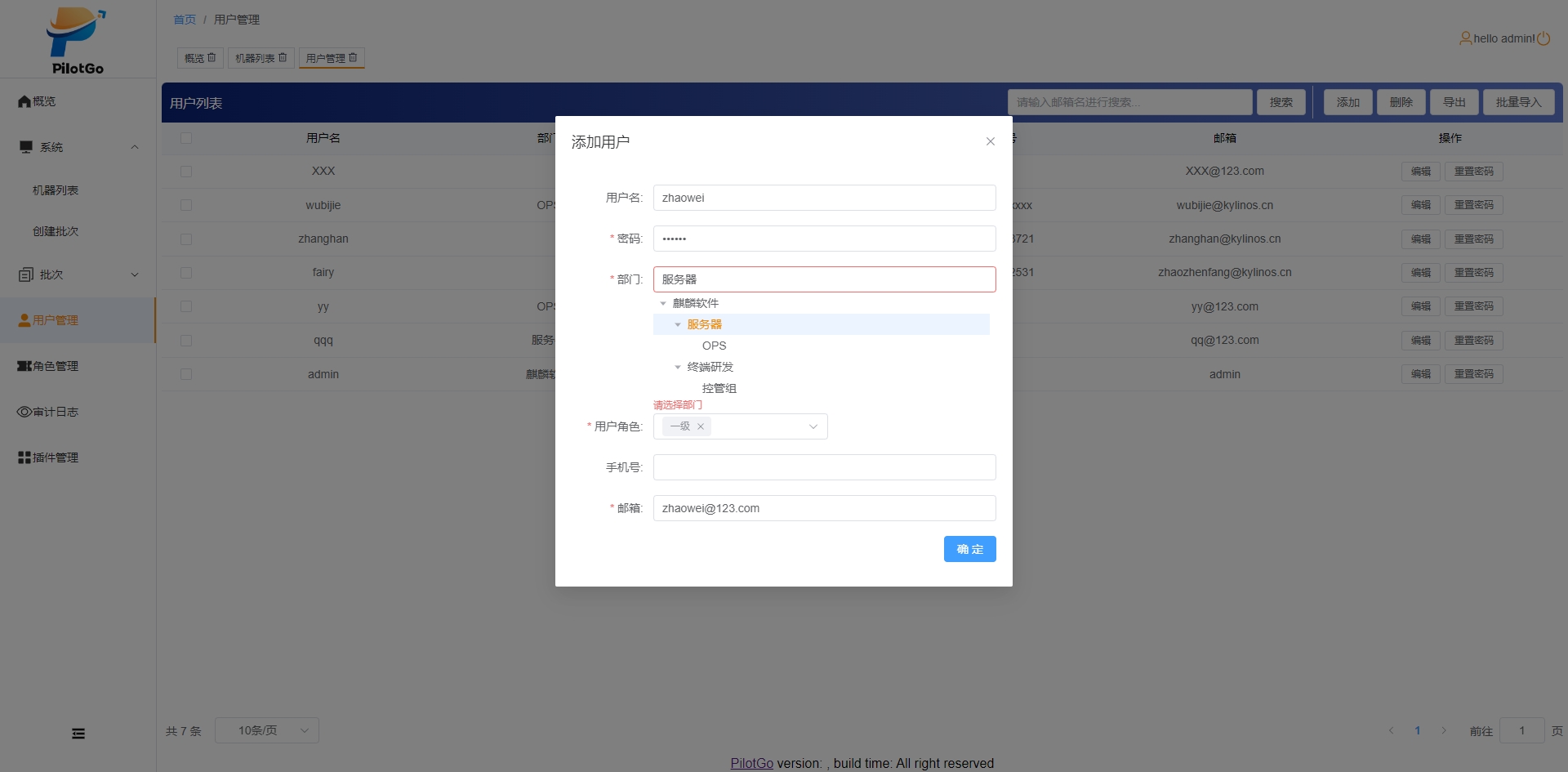The image size is (1568, 772).
Task: Click the trash icon on the 概览 tab
Action: 212,58
